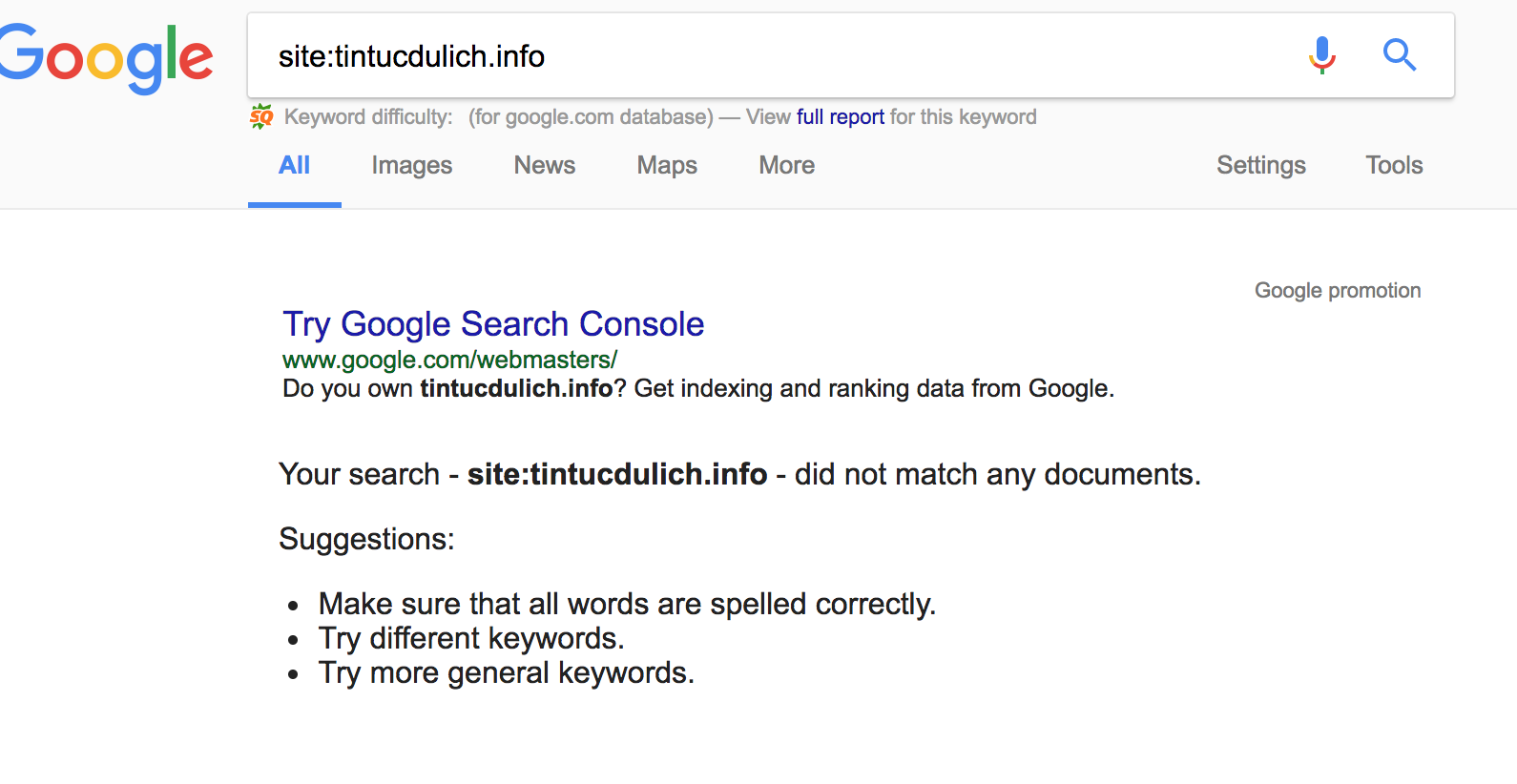Click 'Try different keywords.' suggestion
The width and height of the screenshot is (1517, 784).
pyautogui.click(x=471, y=638)
